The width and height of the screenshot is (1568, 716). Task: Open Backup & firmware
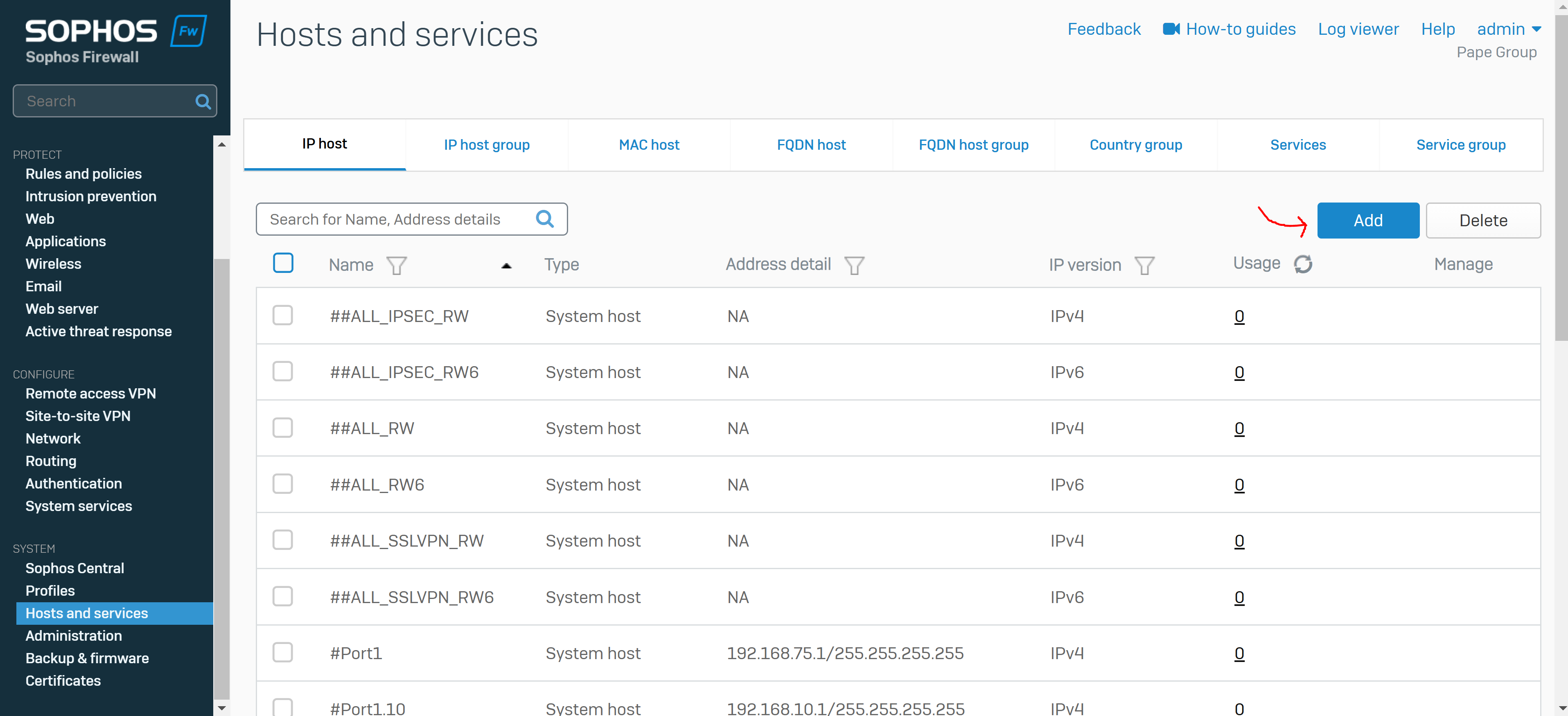87,658
